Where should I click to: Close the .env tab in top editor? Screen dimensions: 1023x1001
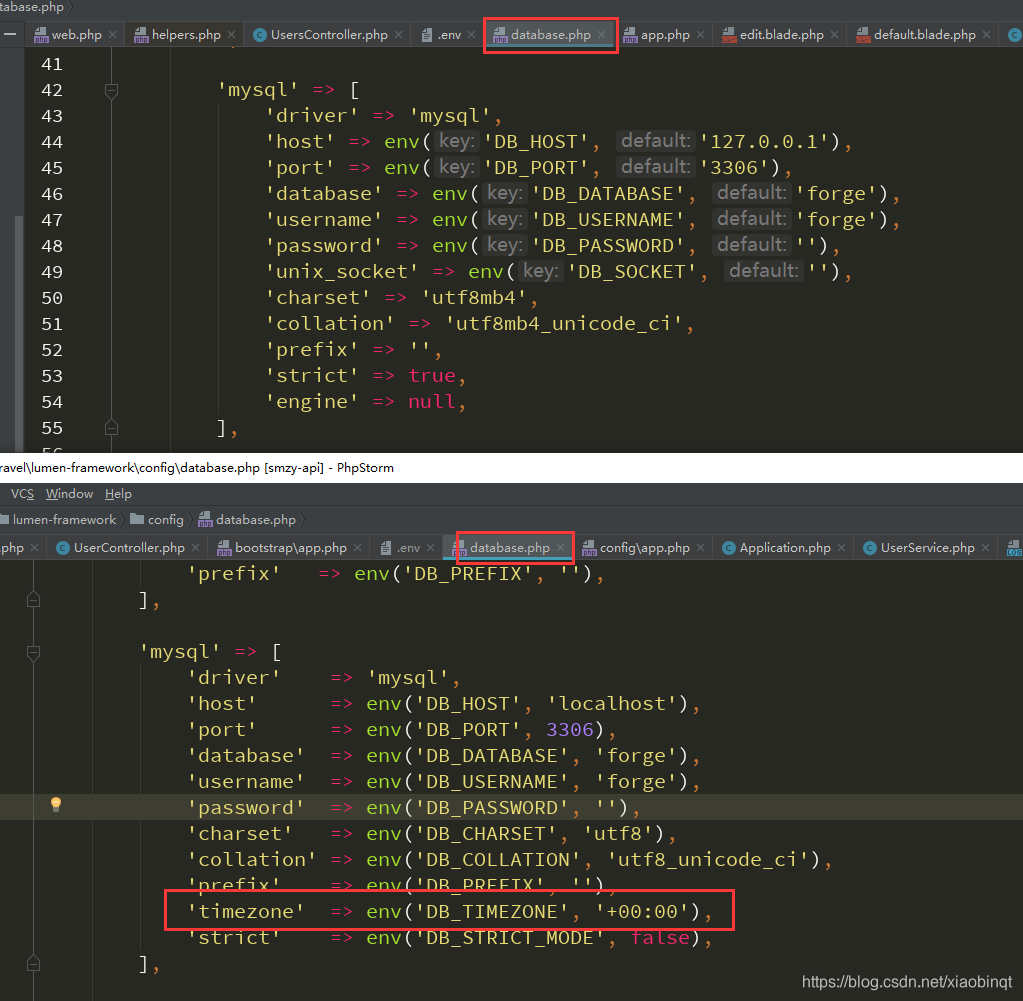tap(472, 35)
